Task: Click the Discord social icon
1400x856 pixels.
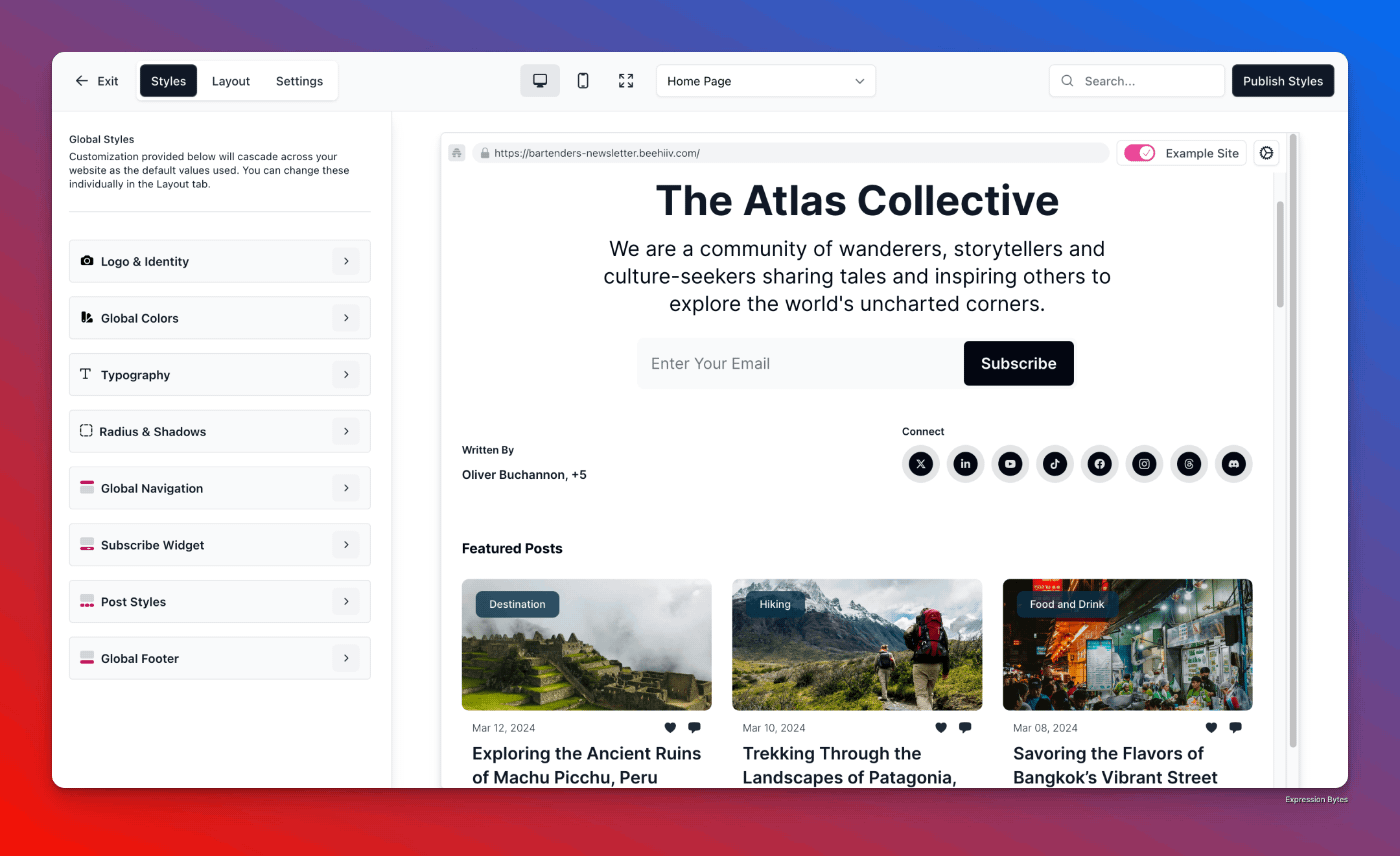Action: point(1234,463)
